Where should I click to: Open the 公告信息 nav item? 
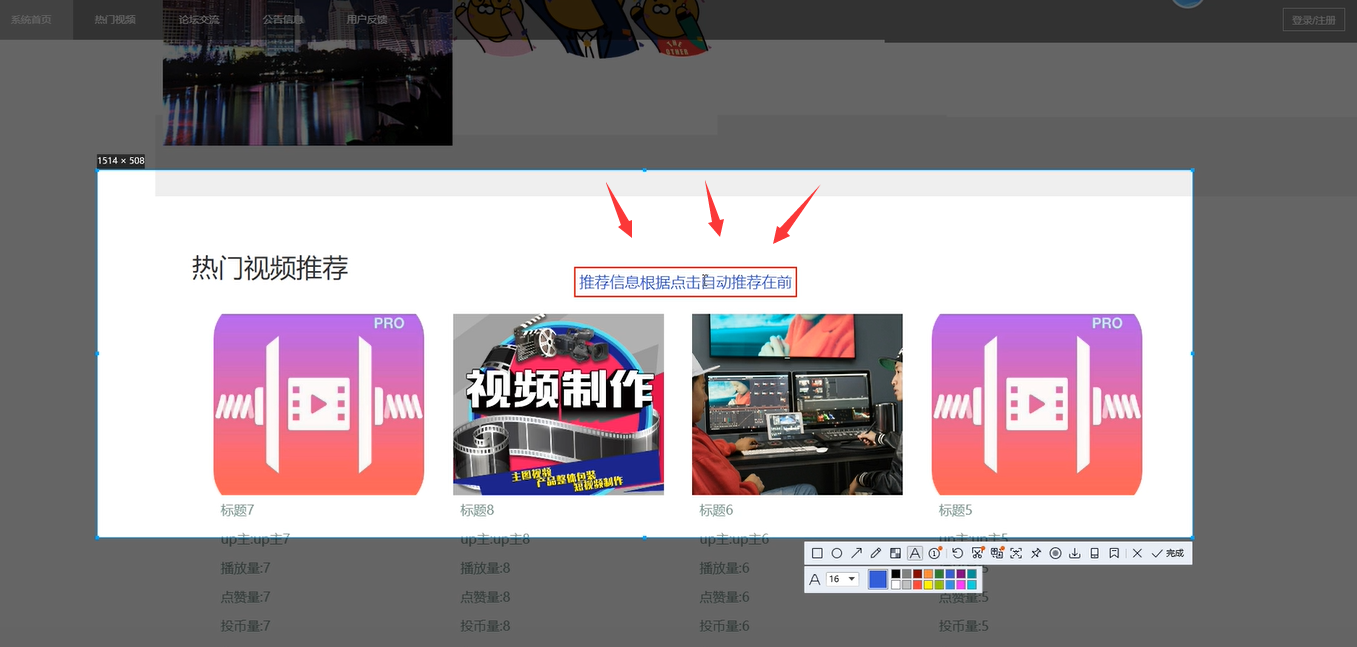(x=283, y=19)
